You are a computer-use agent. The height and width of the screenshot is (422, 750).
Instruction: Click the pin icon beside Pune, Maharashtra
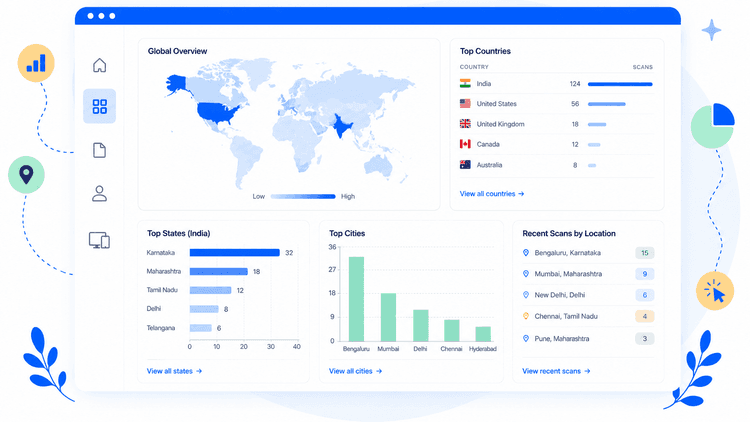coord(526,338)
